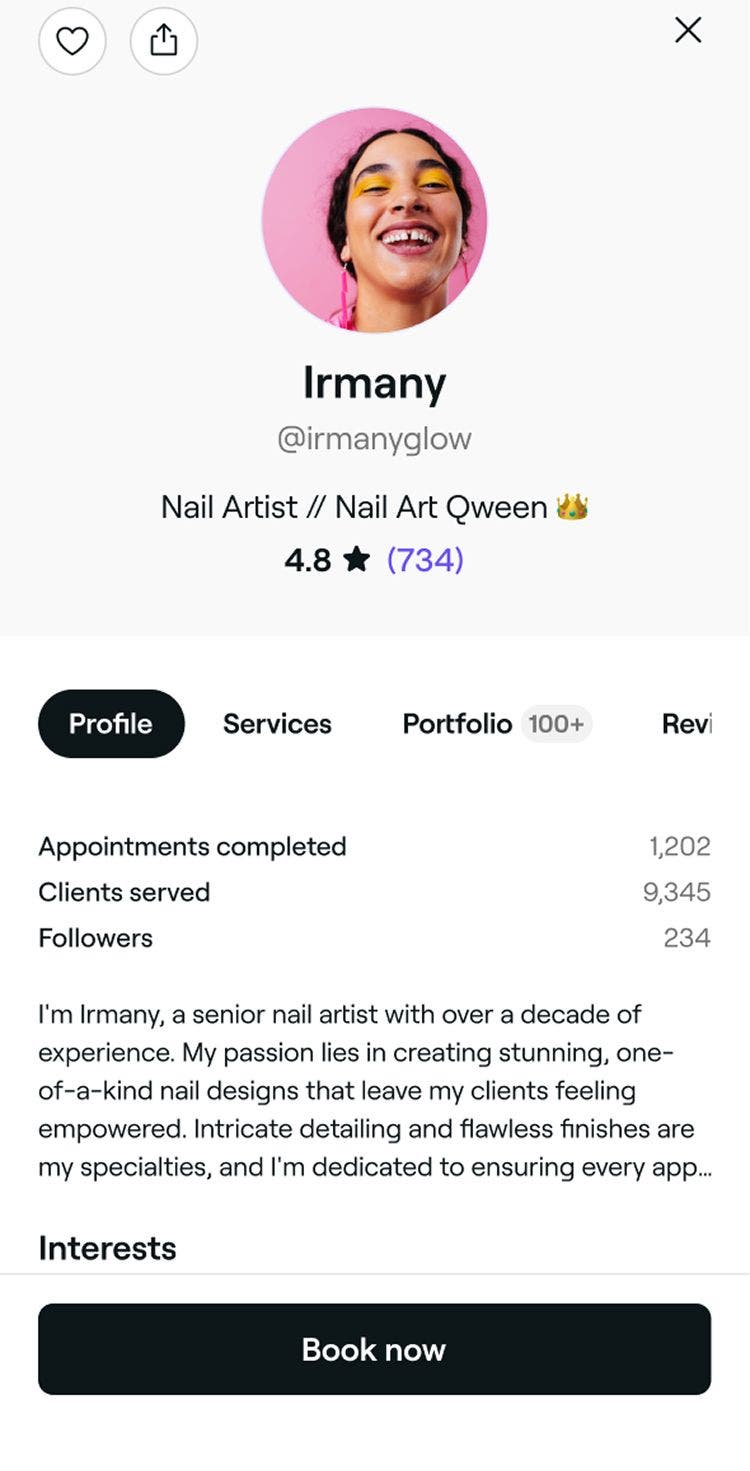Image resolution: width=750 pixels, height=1471 pixels.
Task: Click the Clients served value 9,345
Action: 677,892
